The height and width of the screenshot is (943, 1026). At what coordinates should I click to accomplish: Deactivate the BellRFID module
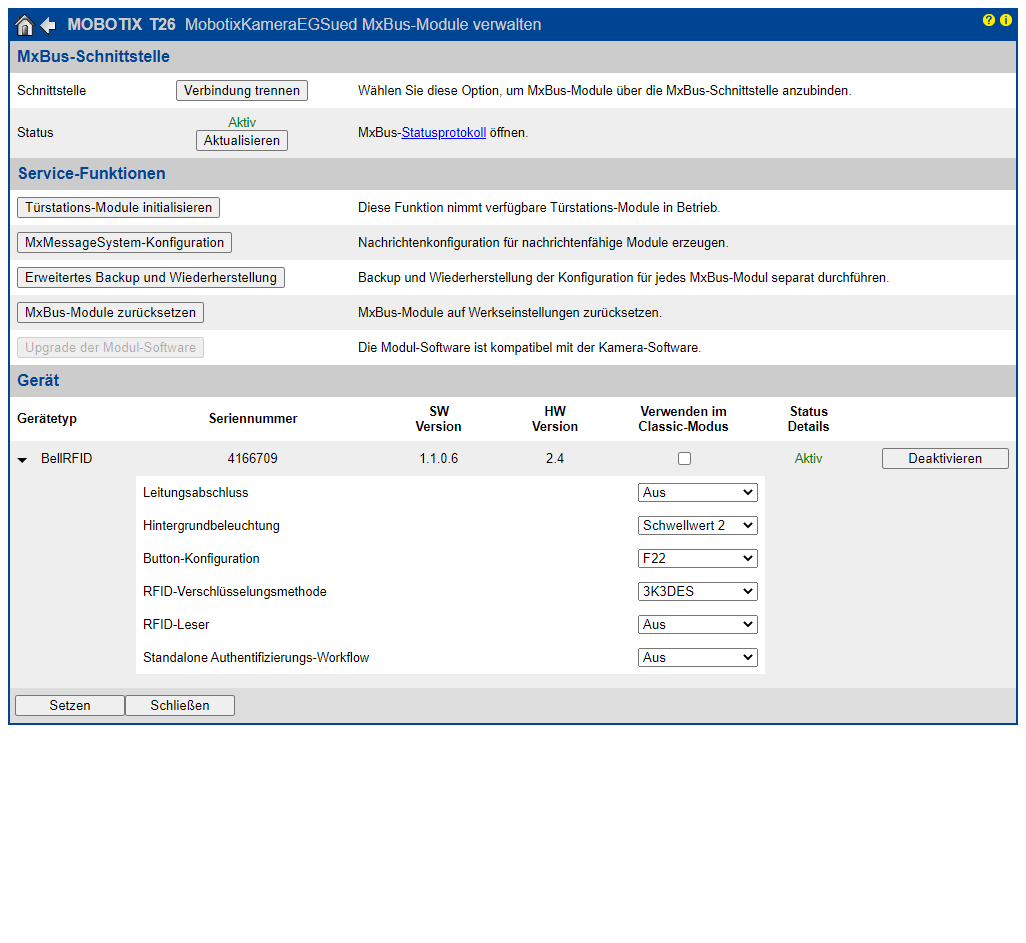point(944,459)
